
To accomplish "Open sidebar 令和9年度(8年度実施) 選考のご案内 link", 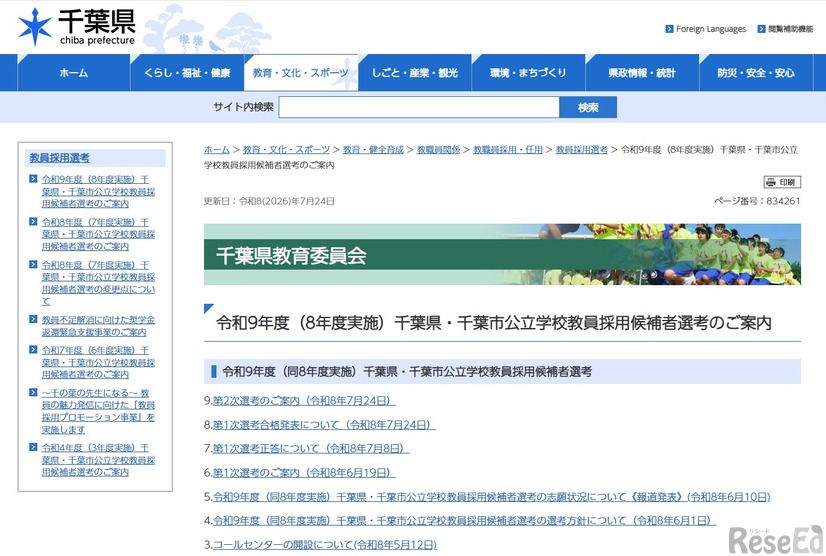I will (98, 191).
